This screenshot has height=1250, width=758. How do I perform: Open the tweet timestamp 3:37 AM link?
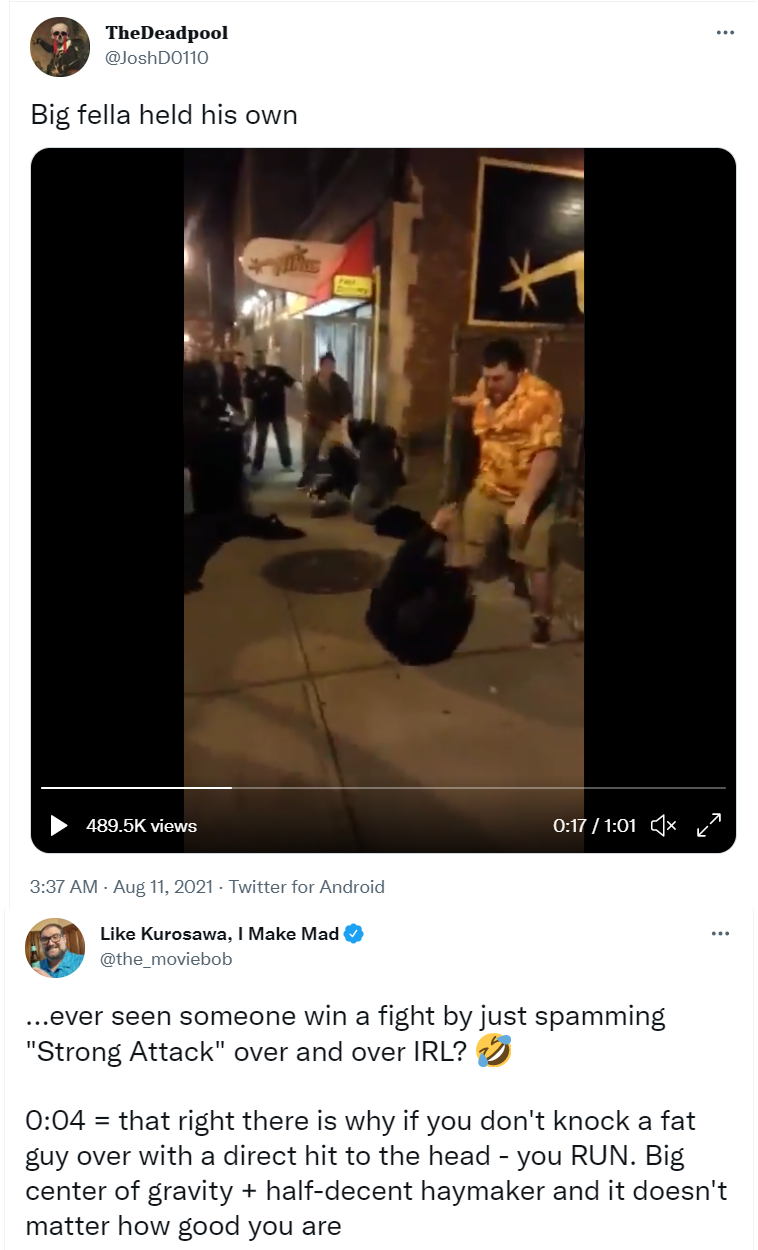[x=64, y=886]
